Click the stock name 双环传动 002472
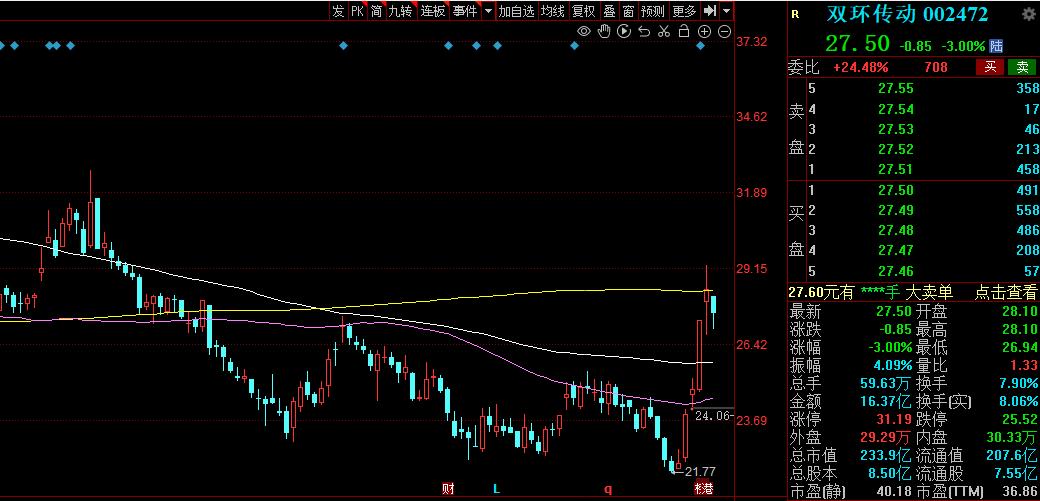1040x501 pixels. 907,14
